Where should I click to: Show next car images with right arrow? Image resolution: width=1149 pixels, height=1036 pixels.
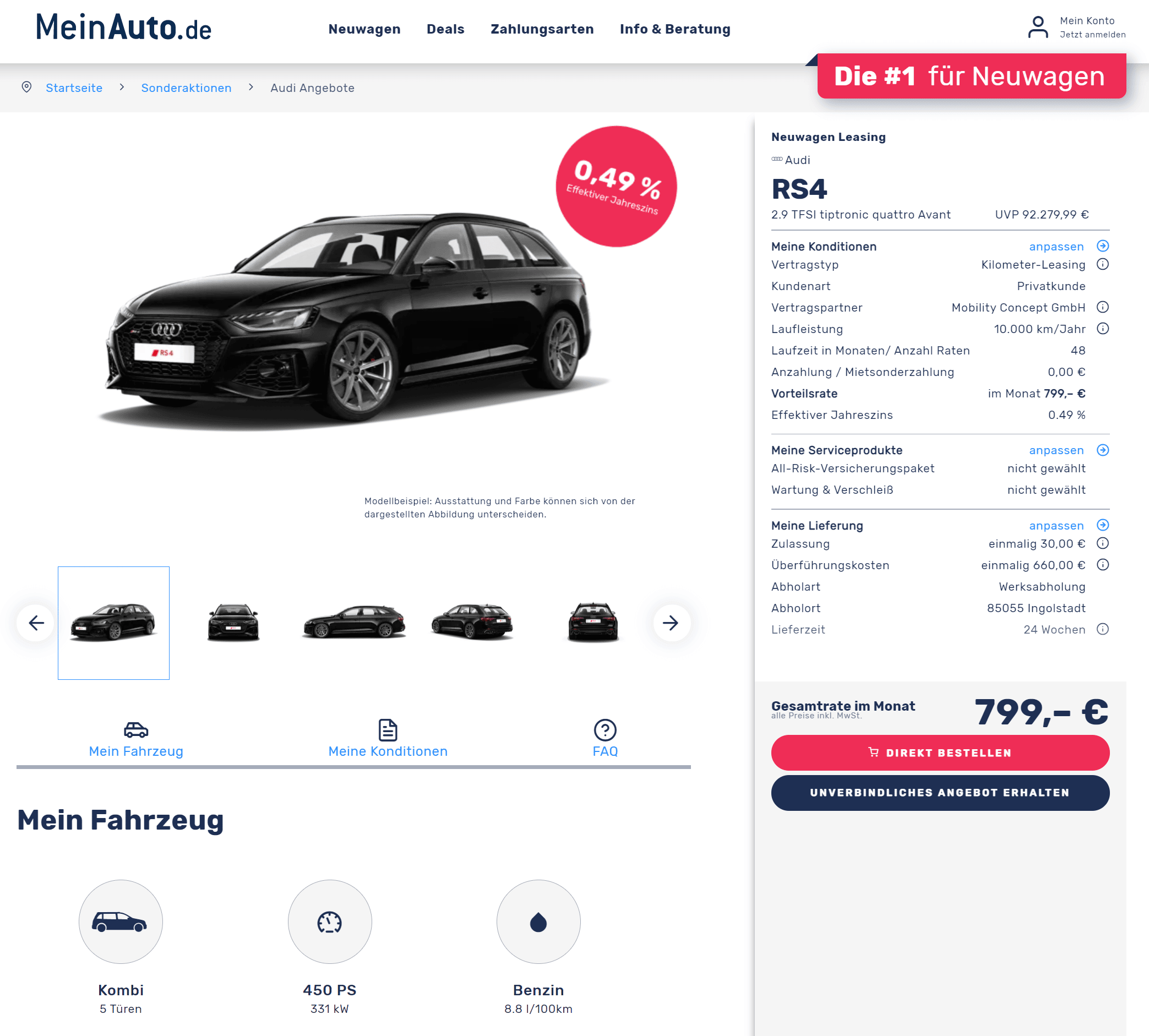point(671,623)
